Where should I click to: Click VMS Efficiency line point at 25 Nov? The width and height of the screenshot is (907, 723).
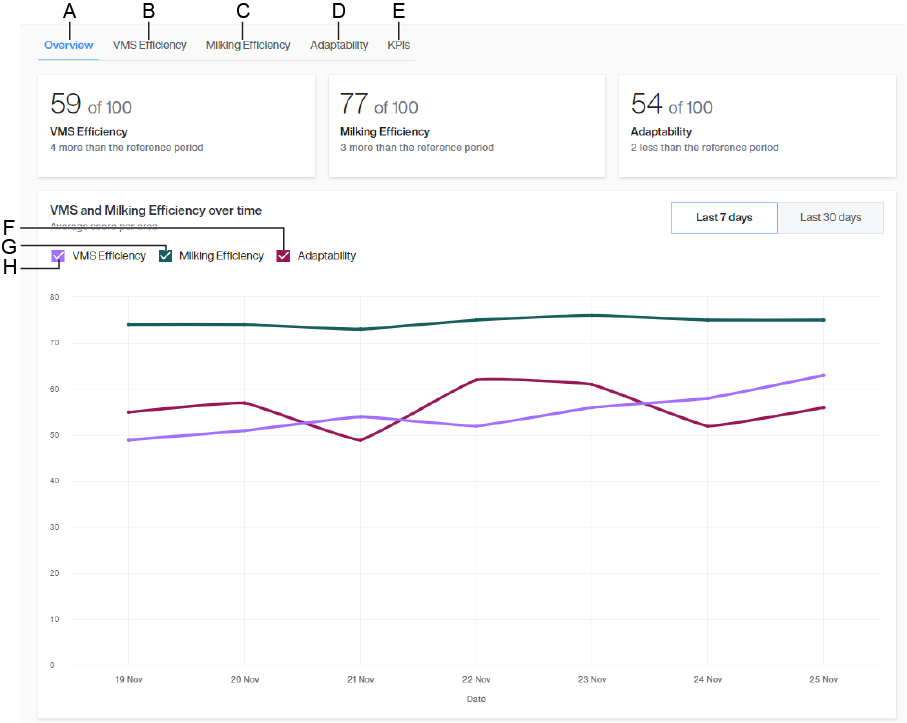point(823,375)
